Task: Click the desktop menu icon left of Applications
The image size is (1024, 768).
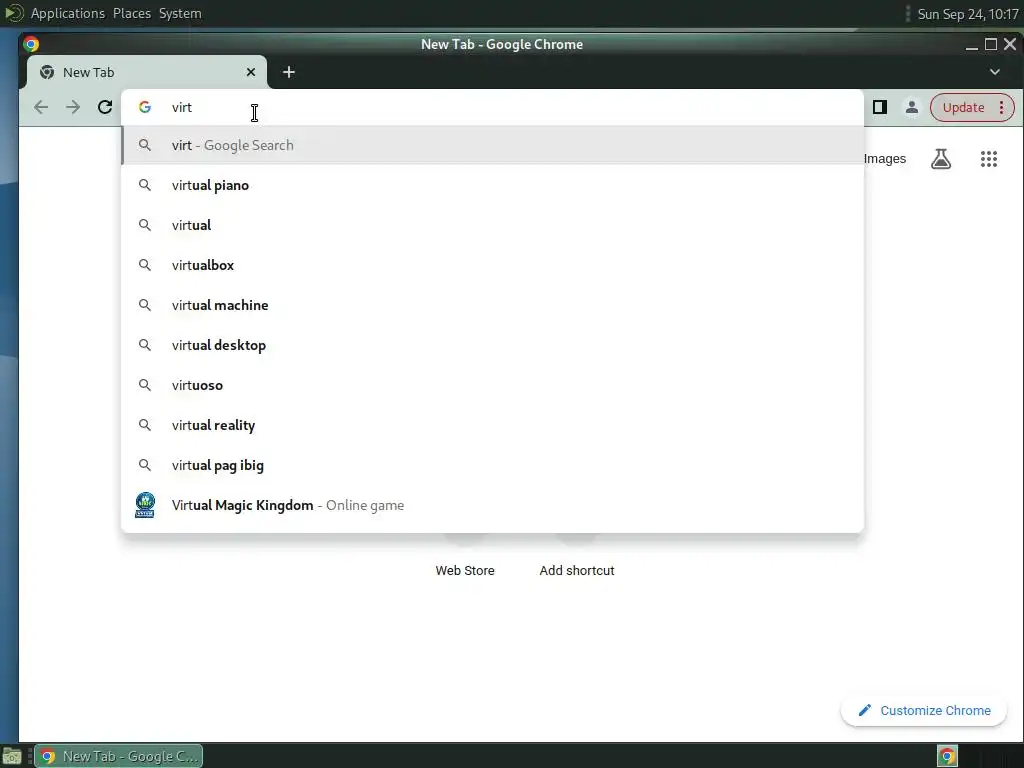Action: pyautogui.click(x=14, y=13)
